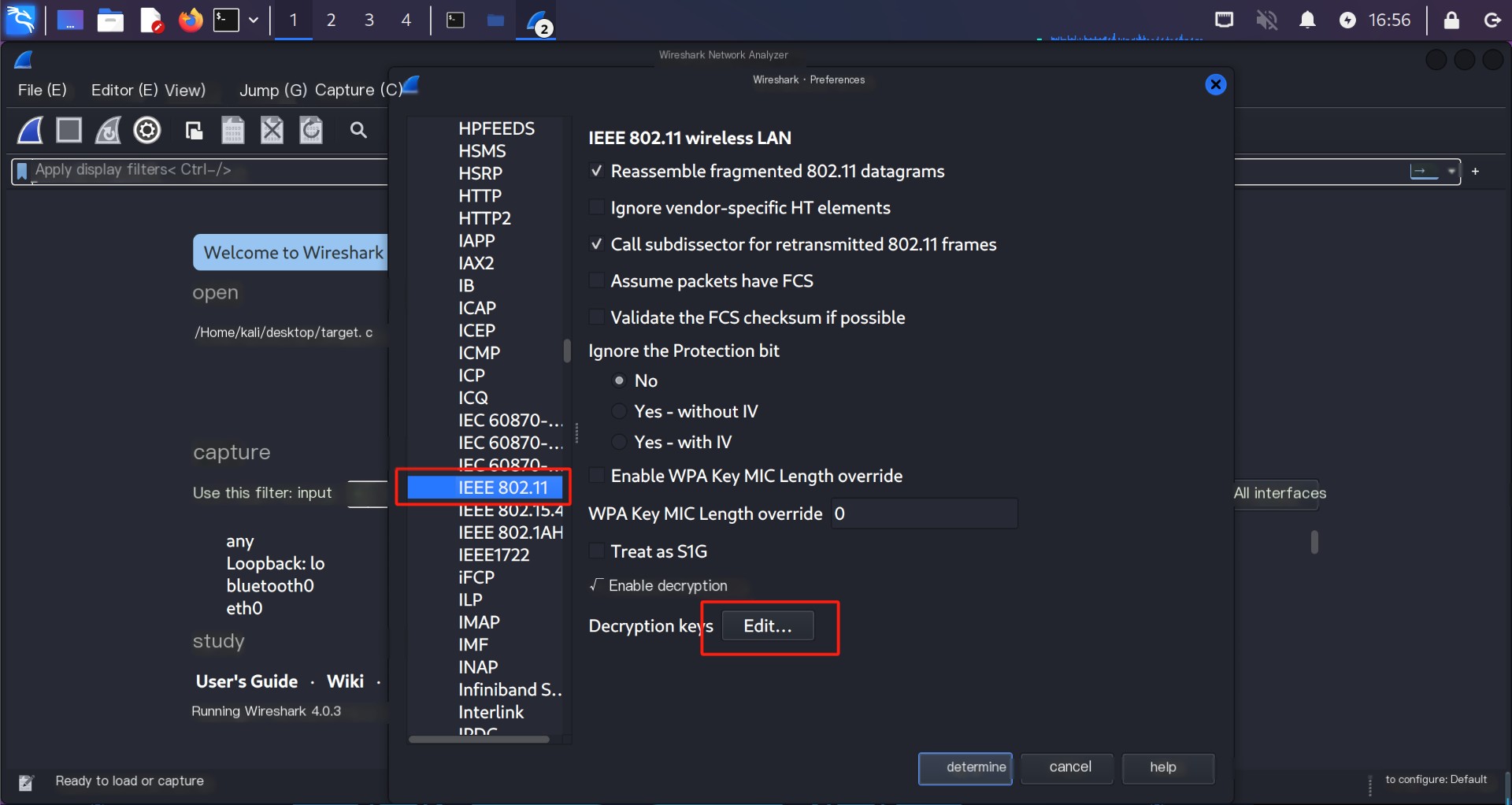This screenshot has width=1512, height=805.
Task: Click the Close capture file X icon
Action: pyautogui.click(x=272, y=130)
